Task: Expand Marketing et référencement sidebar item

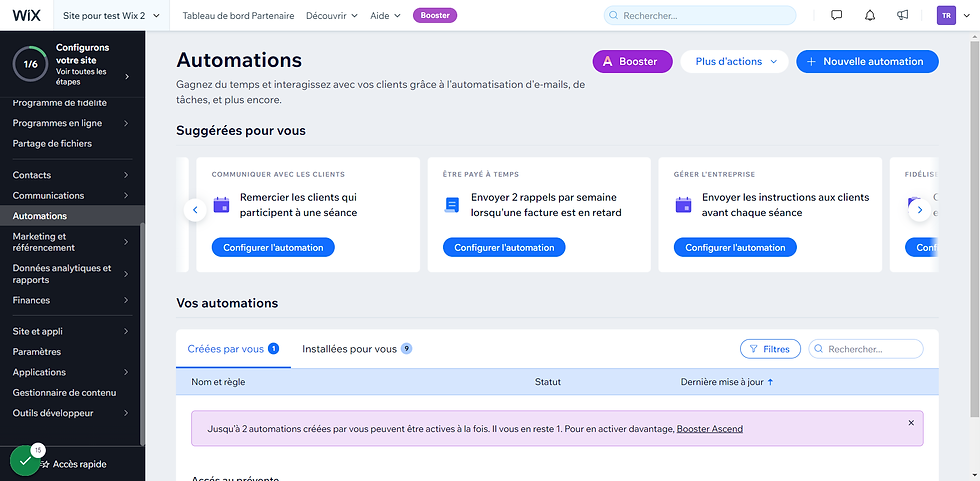Action: point(72,242)
